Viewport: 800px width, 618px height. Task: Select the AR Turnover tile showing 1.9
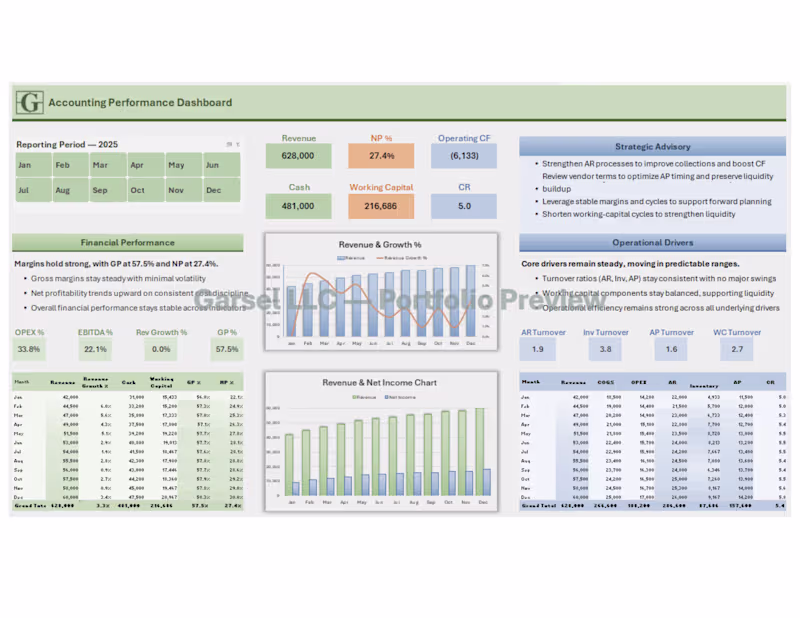[538, 350]
